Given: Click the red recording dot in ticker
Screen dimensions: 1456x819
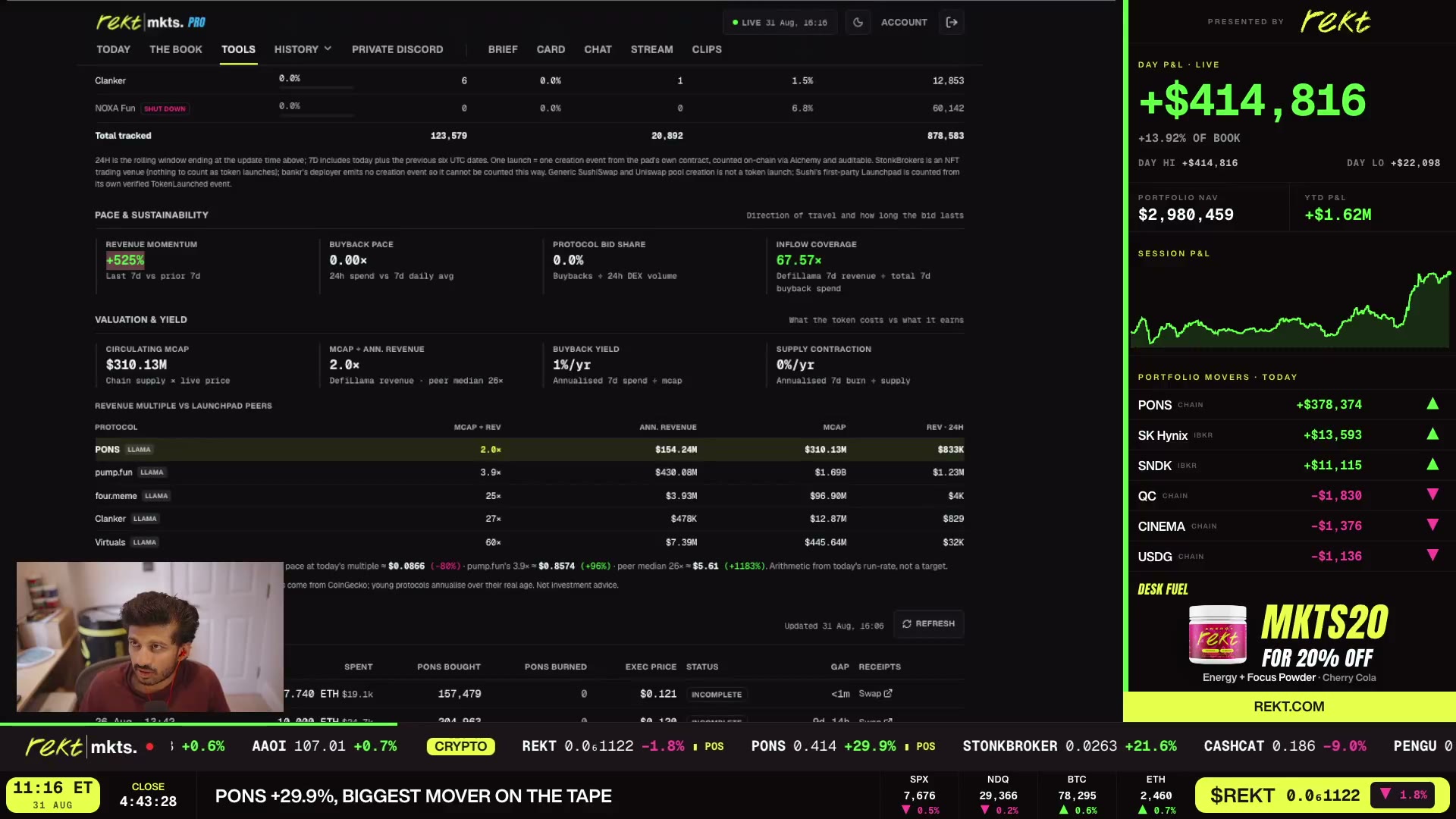Looking at the screenshot, I should [150, 747].
